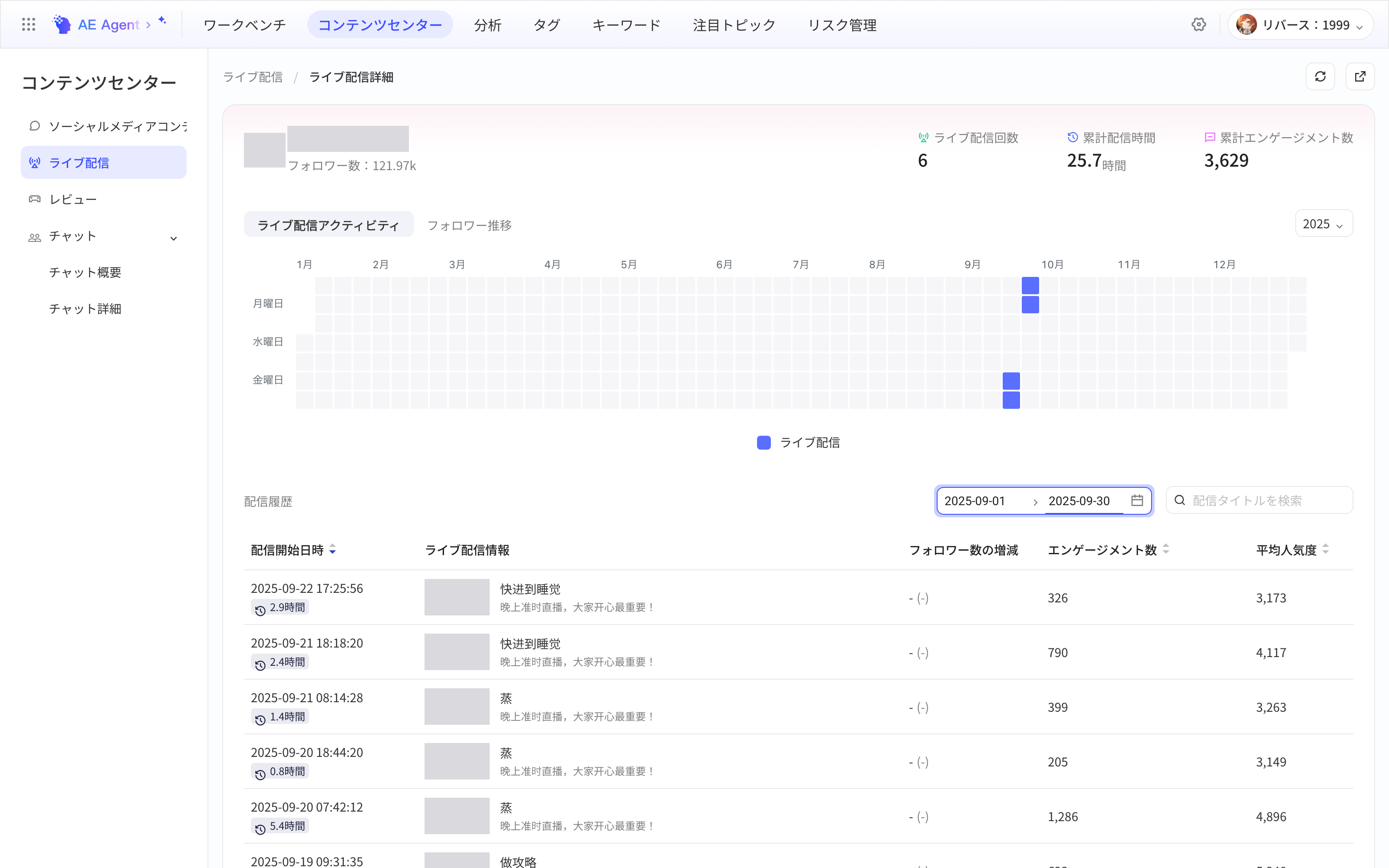The image size is (1389, 868).
Task: Click the 配信タイトルを検索 search field
Action: tap(1259, 500)
